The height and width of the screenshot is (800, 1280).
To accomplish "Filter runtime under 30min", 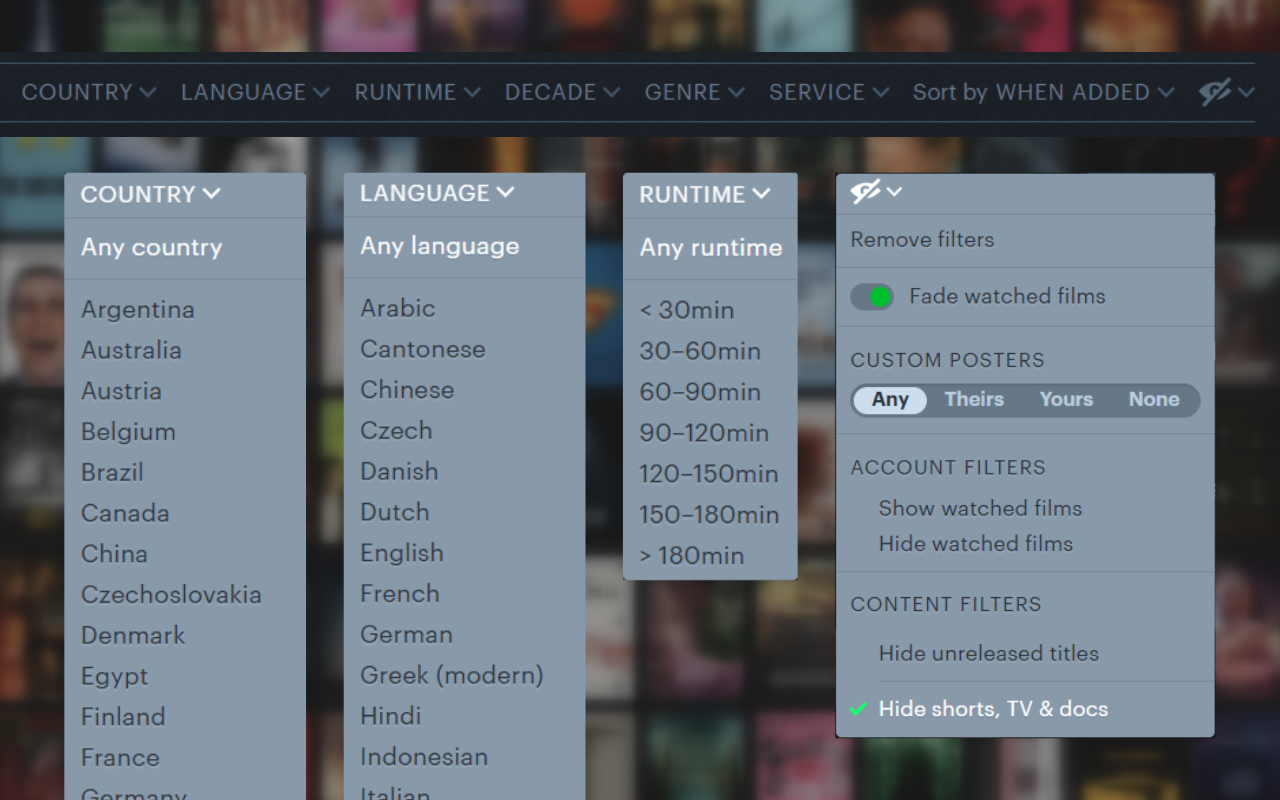I will click(687, 311).
